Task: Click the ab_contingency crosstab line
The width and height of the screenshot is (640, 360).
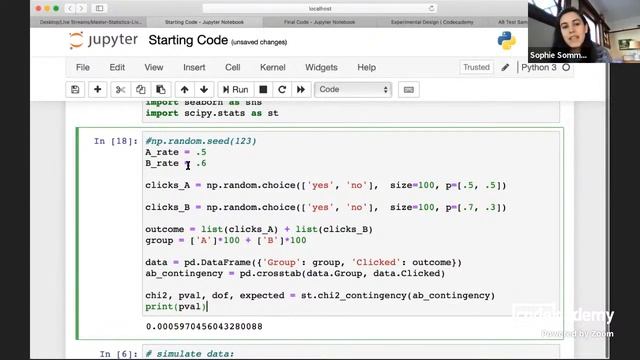Action: 295,273
